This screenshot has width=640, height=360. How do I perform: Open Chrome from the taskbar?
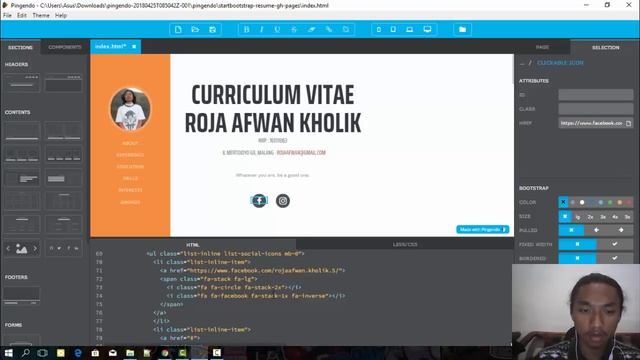(x=165, y=353)
